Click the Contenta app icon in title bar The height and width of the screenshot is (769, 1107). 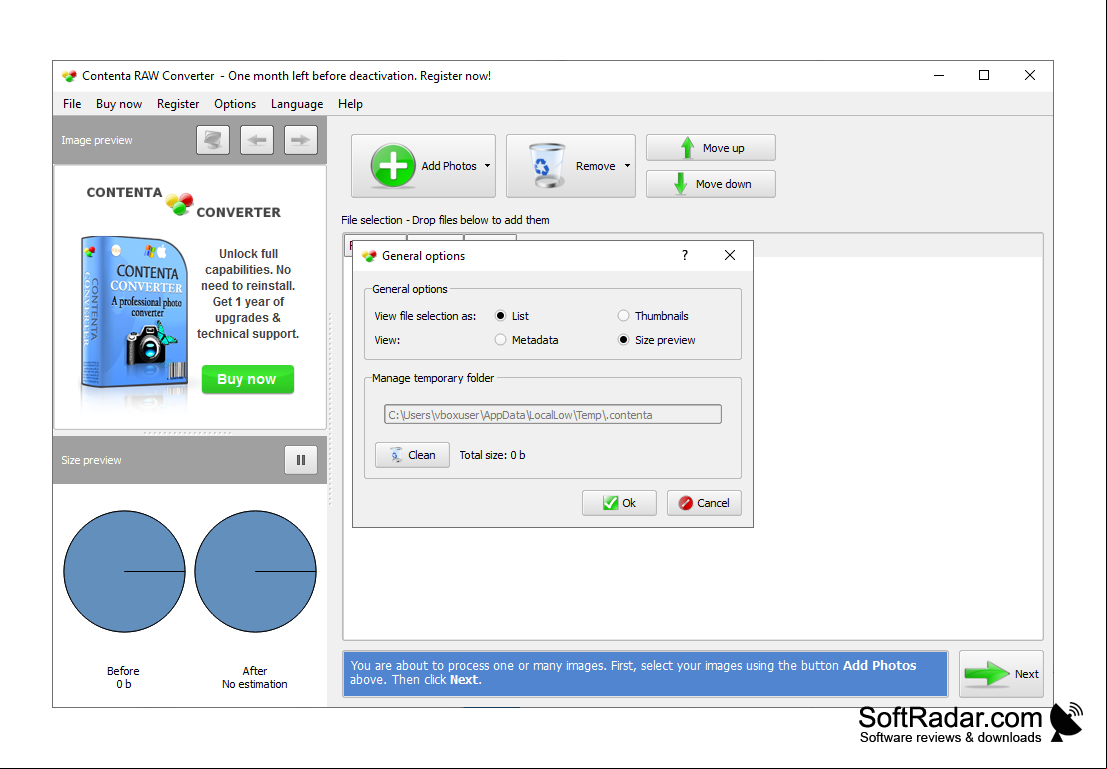tap(69, 76)
